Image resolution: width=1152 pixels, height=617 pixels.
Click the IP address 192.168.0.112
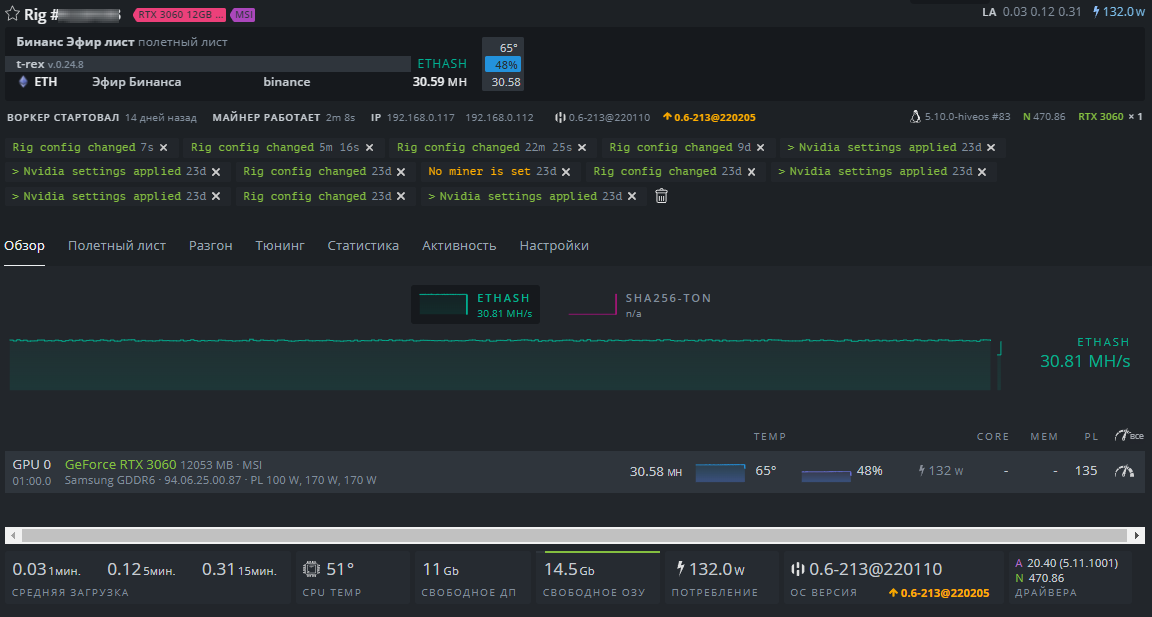coord(500,118)
